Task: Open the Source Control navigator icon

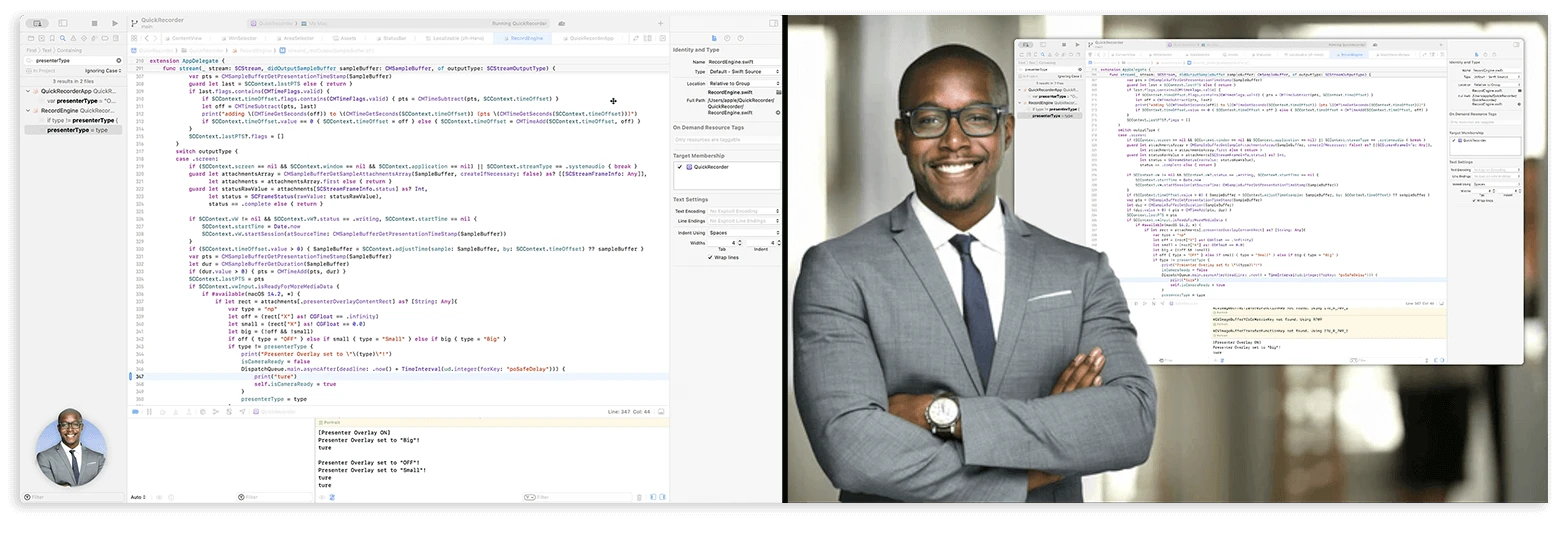Action: pos(41,38)
